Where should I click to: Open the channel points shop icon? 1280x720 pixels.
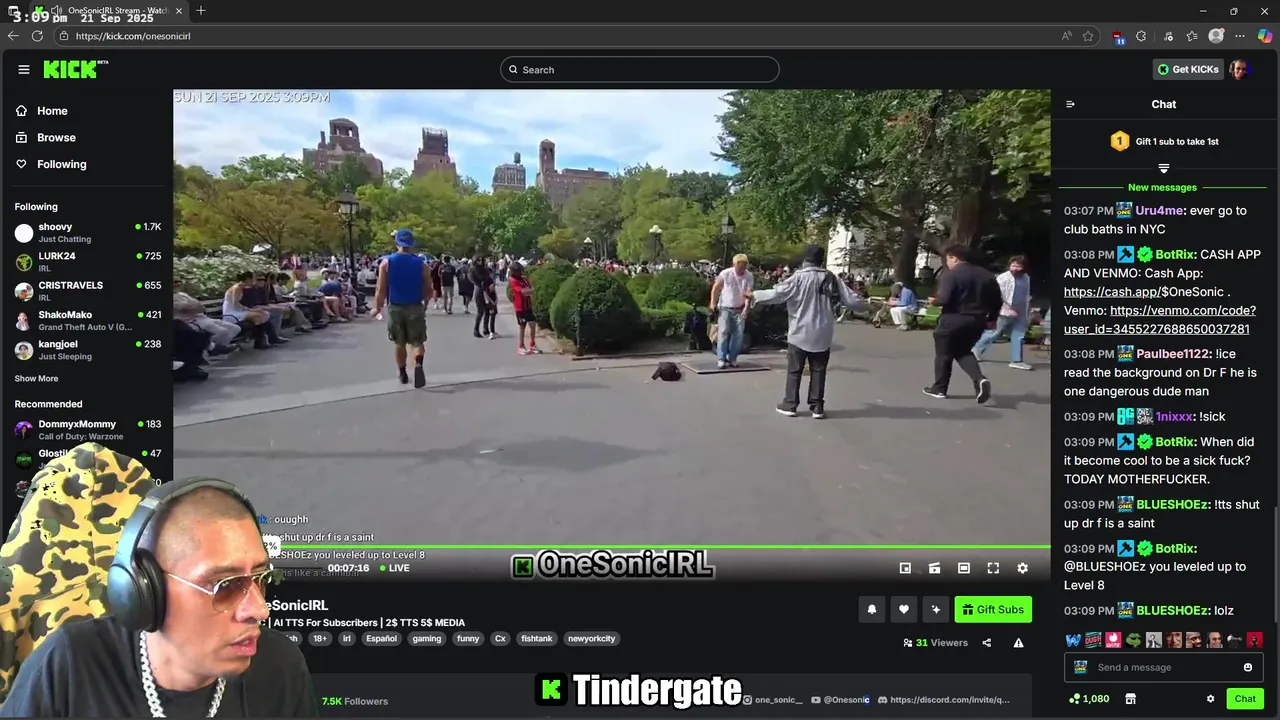coord(1130,699)
